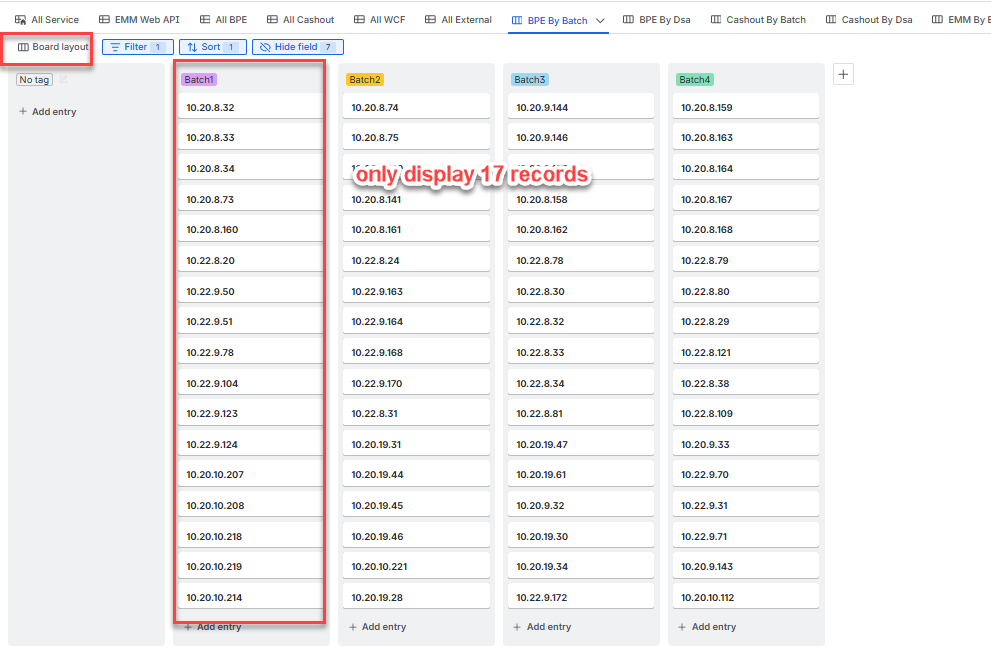Click the Batch1 purple tag
This screenshot has width=991, height=672.
pos(198,80)
